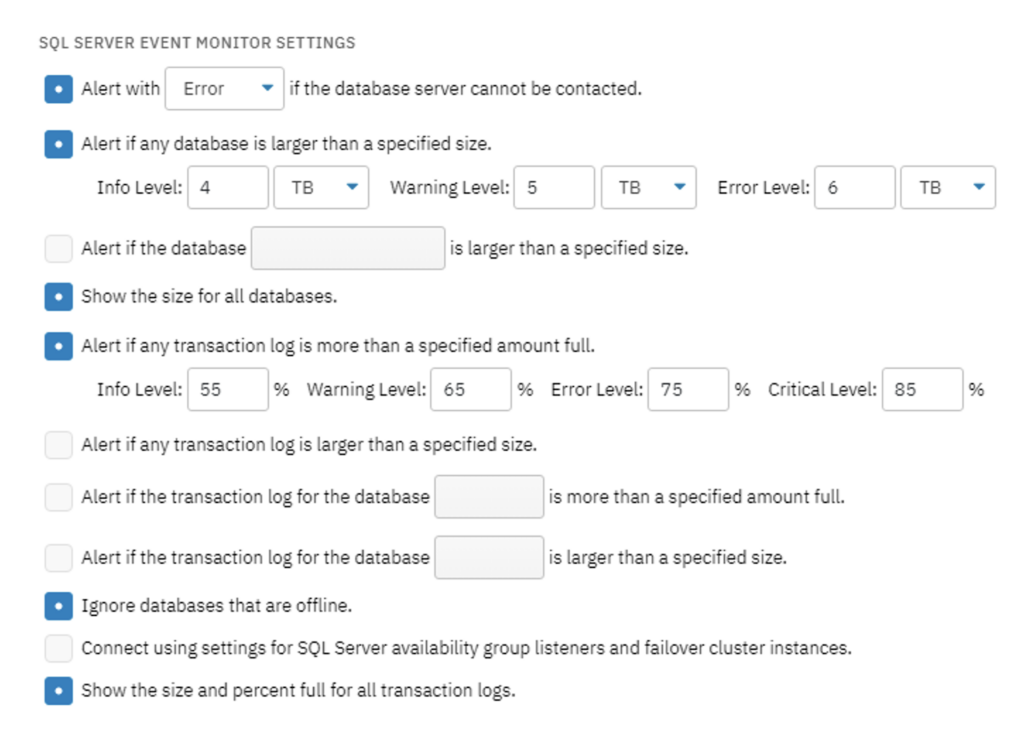Enable transaction log amount full for database
Viewport: 1024px width, 737px height.
(58, 497)
